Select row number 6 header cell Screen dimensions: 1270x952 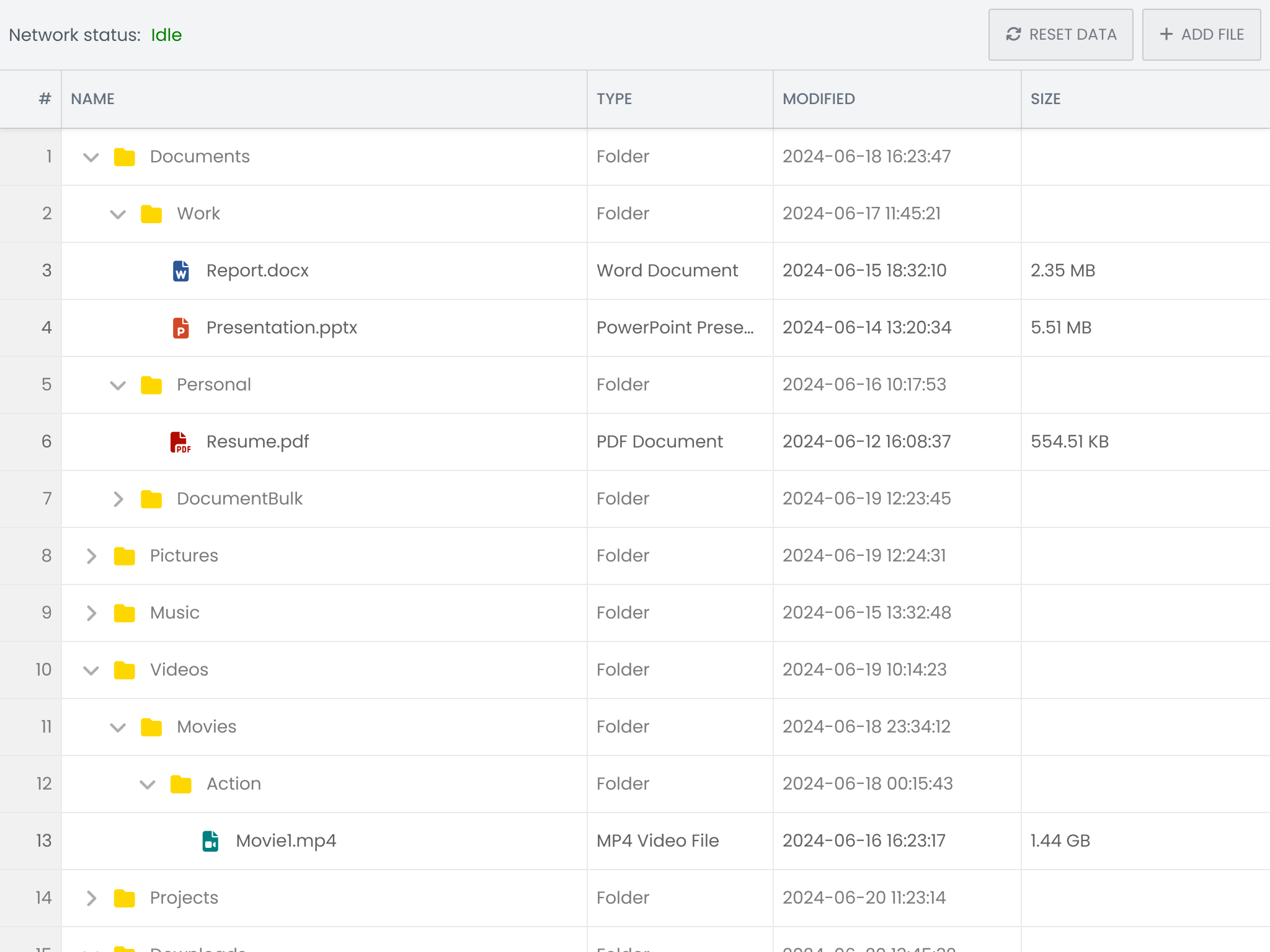tap(31, 442)
